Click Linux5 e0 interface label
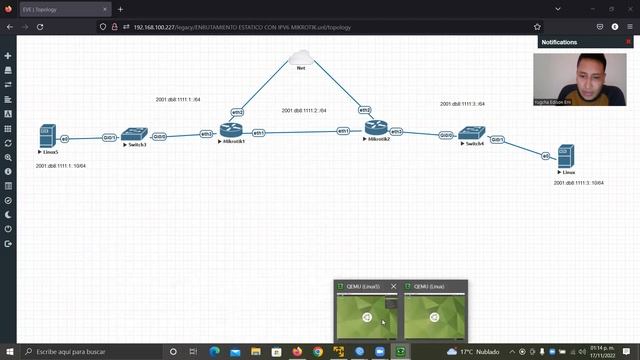This screenshot has width=640, height=360. (x=64, y=139)
